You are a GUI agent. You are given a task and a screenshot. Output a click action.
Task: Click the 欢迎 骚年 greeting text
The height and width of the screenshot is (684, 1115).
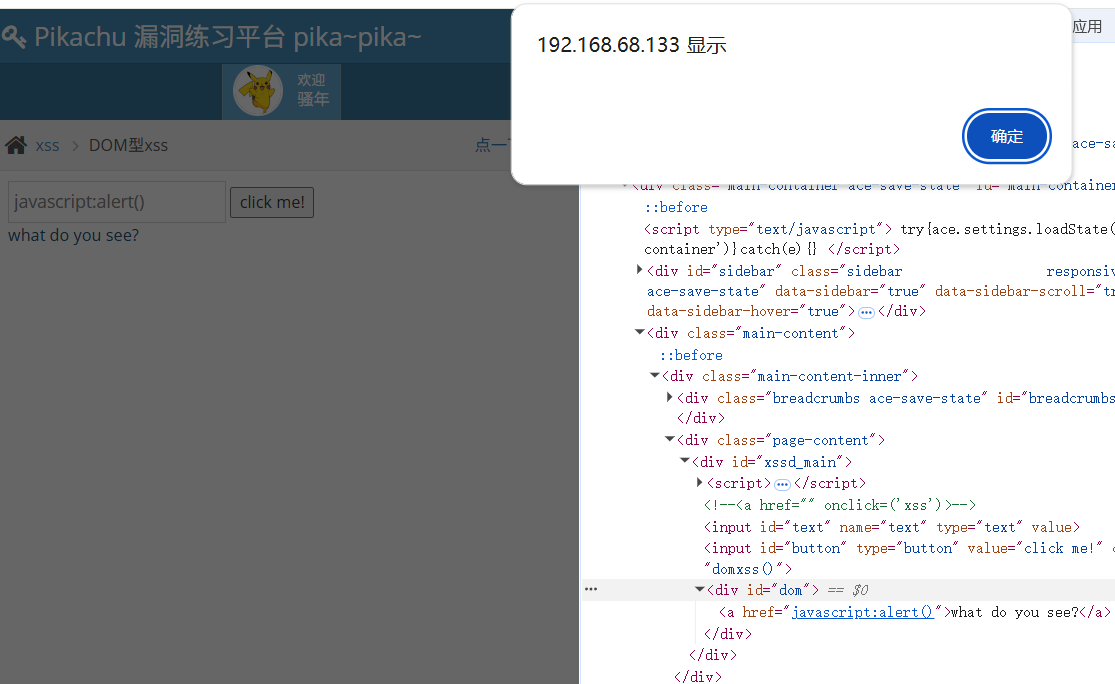point(313,90)
